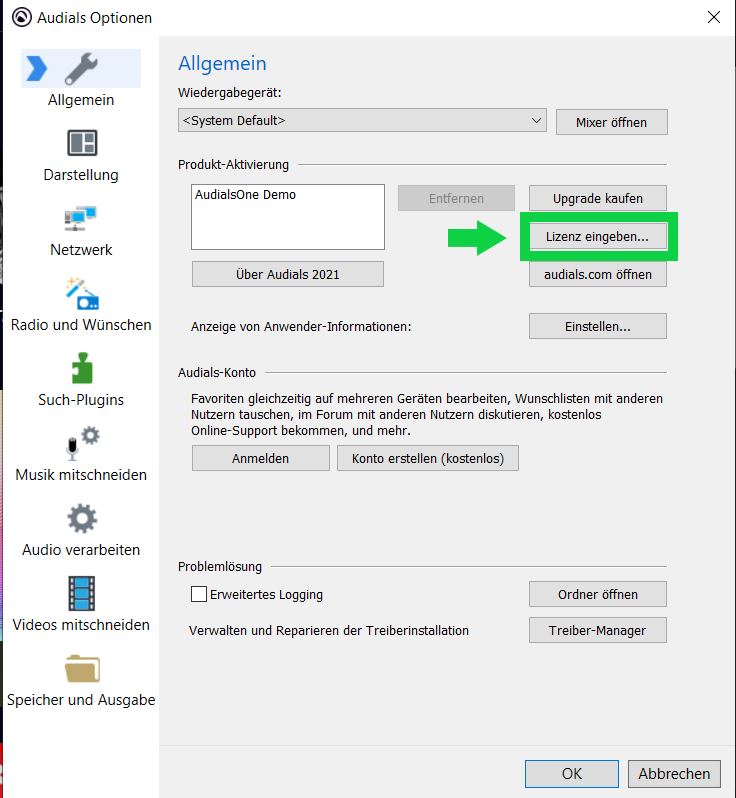Open Videos mitschneiden film strip icon
This screenshot has width=736, height=798.
pos(81,593)
